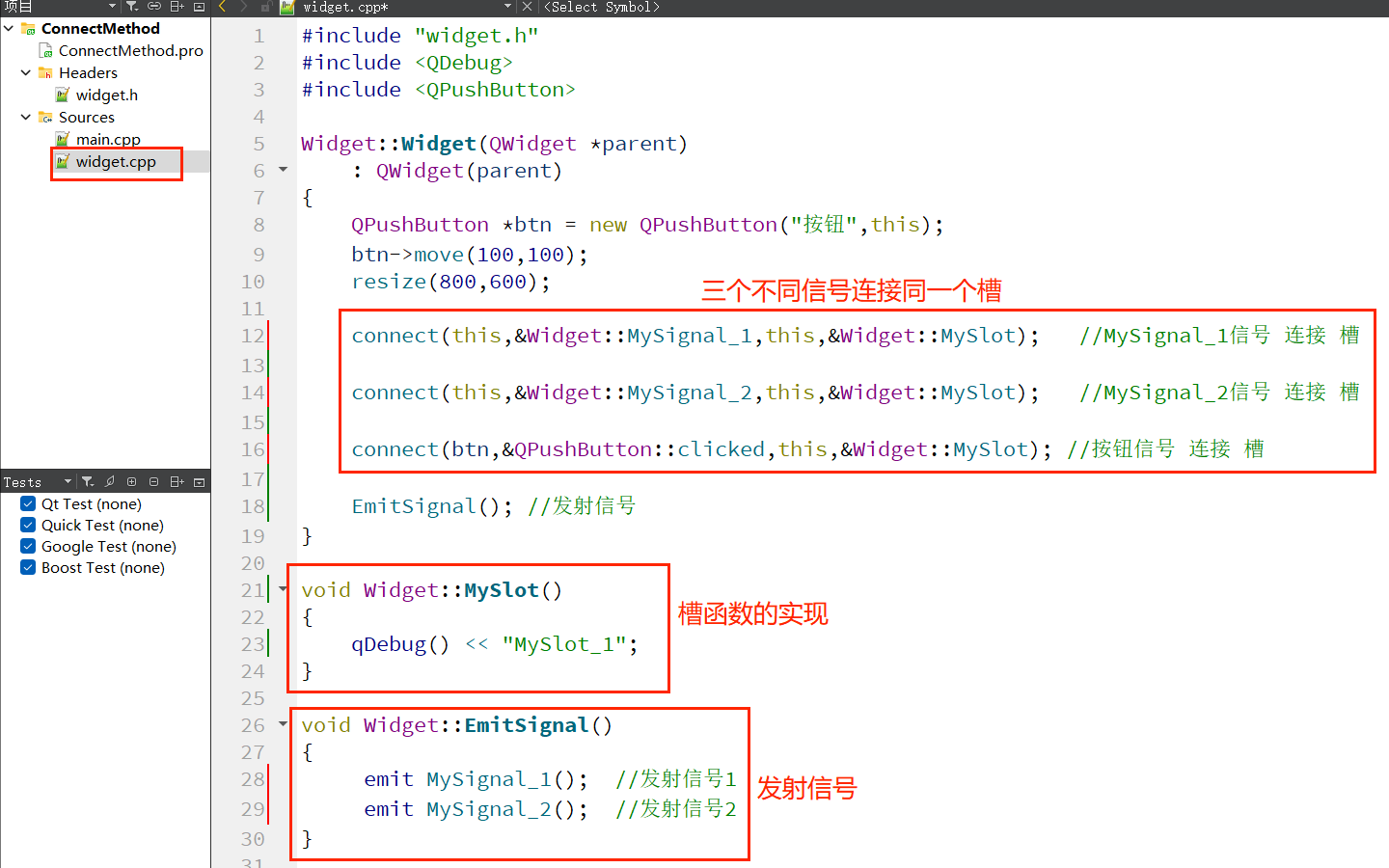Close the Tests side pane
1389x868 pixels.
coord(200,481)
